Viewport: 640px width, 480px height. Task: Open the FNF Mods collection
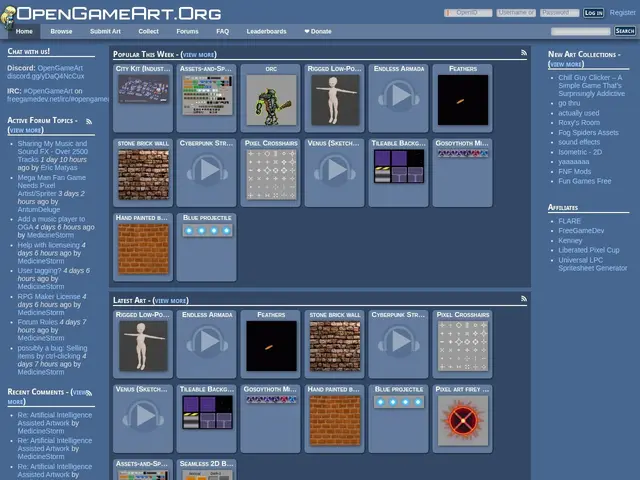tap(574, 171)
